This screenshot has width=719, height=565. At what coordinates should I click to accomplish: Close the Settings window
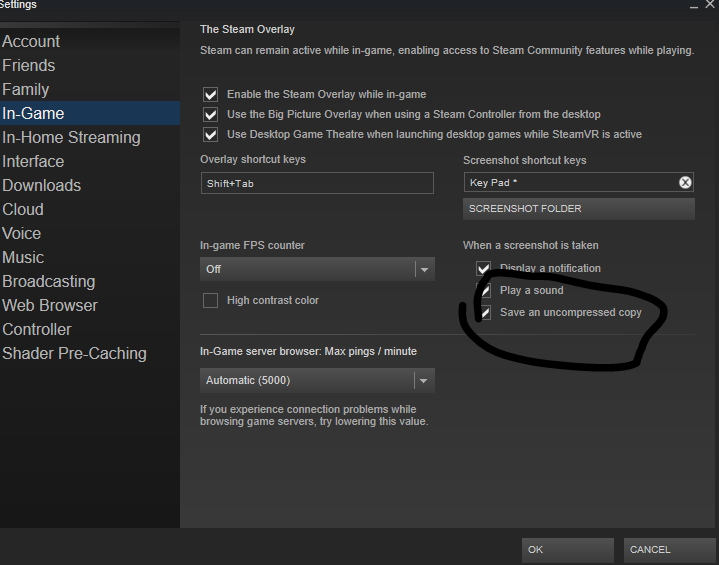pyautogui.click(x=710, y=4)
